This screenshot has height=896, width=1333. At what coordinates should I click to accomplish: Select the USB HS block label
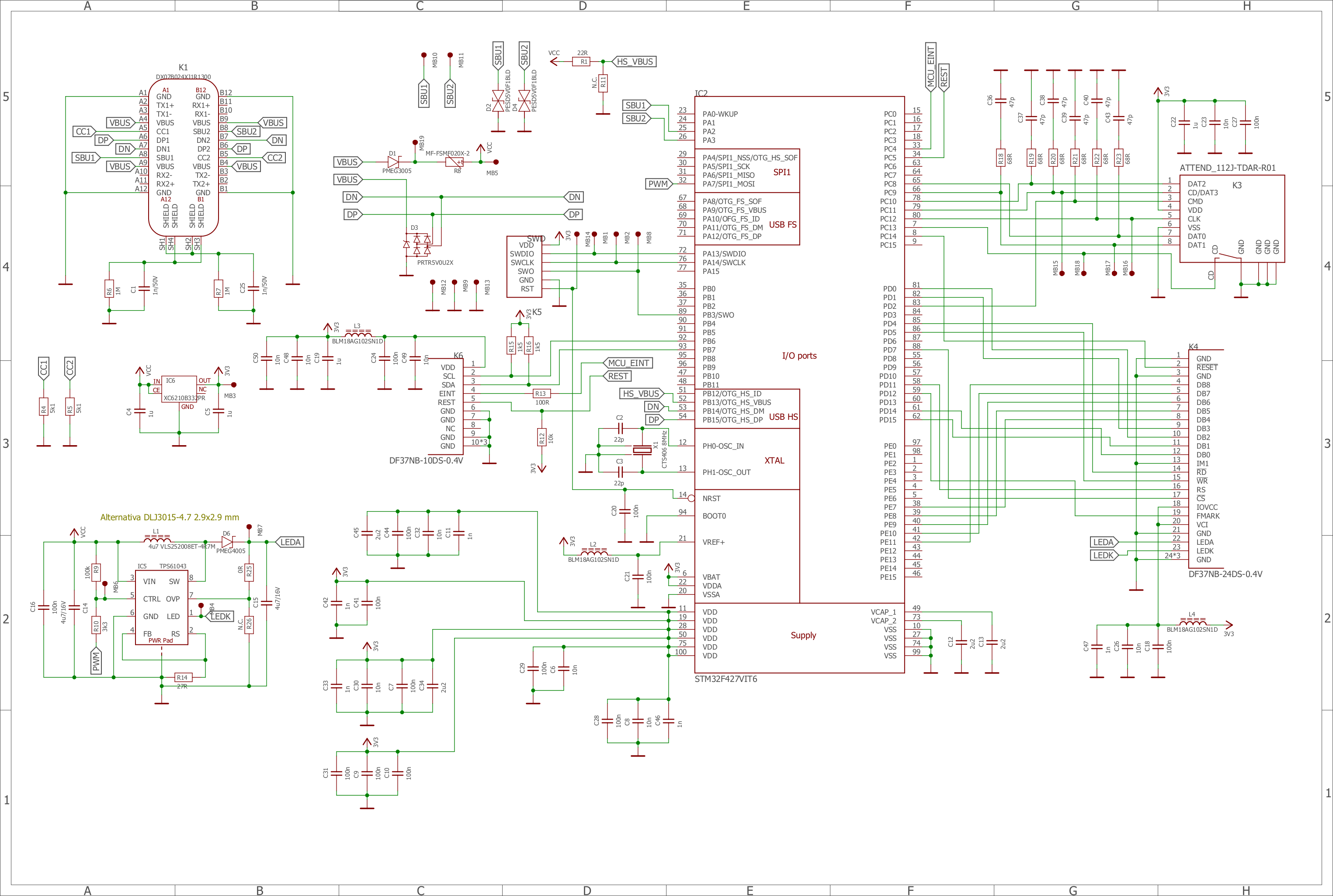pos(784,417)
